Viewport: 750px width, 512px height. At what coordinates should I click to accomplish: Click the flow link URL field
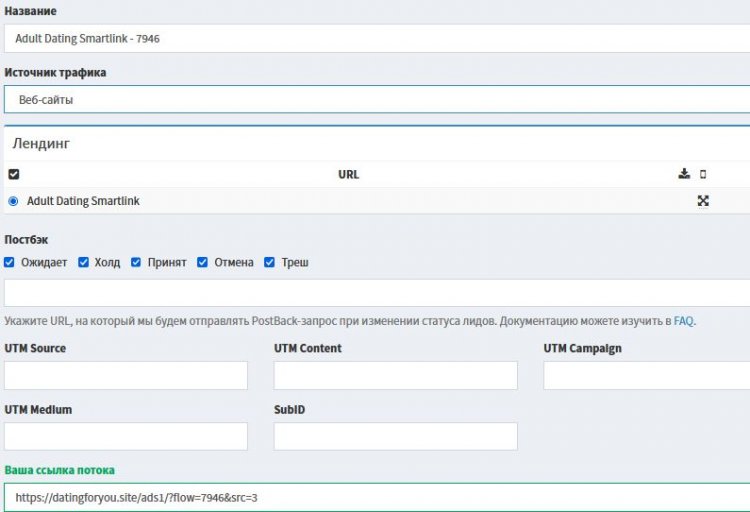coord(375,497)
